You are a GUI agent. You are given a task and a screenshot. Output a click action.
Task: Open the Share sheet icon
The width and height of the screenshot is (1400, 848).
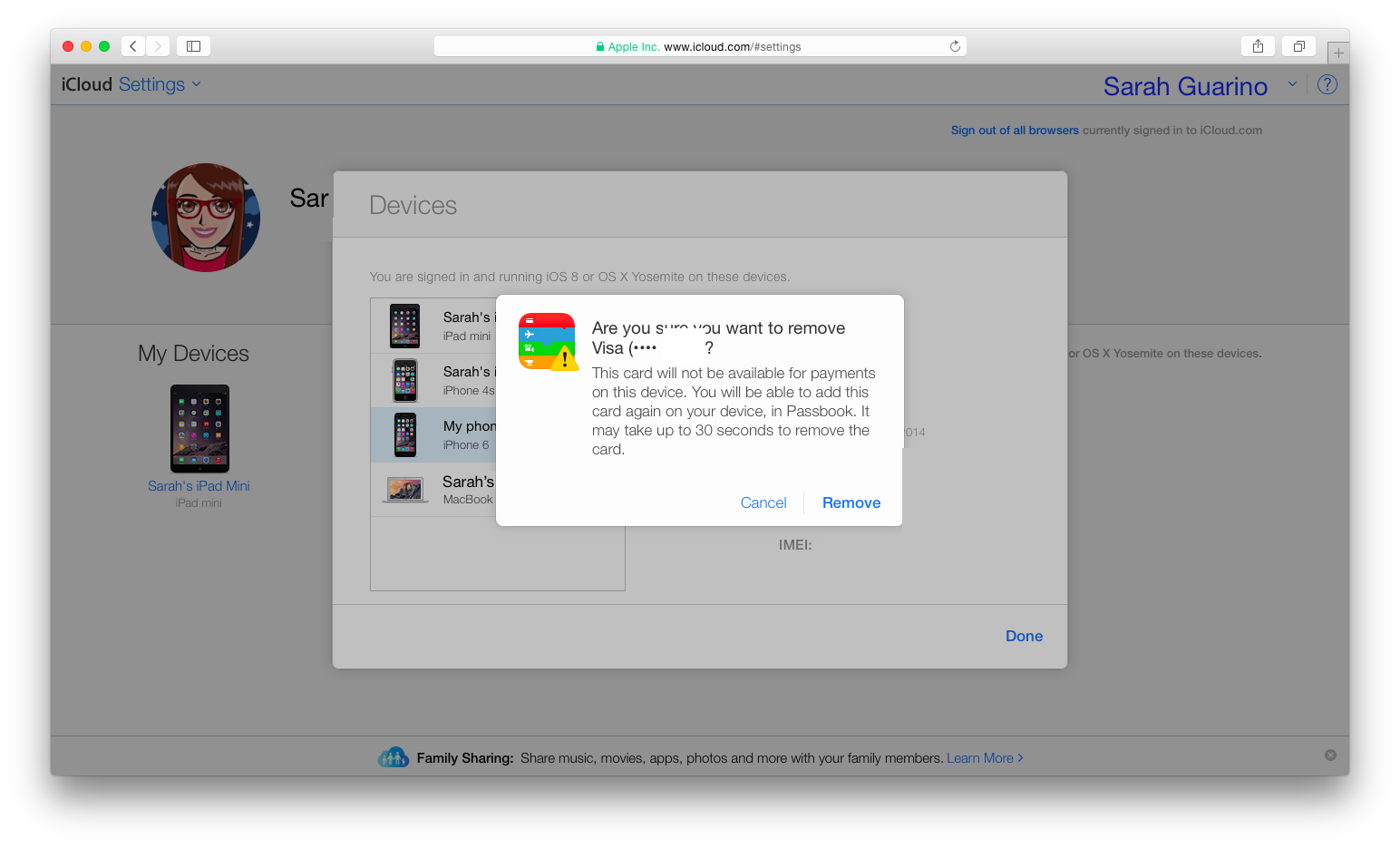[x=1258, y=46]
